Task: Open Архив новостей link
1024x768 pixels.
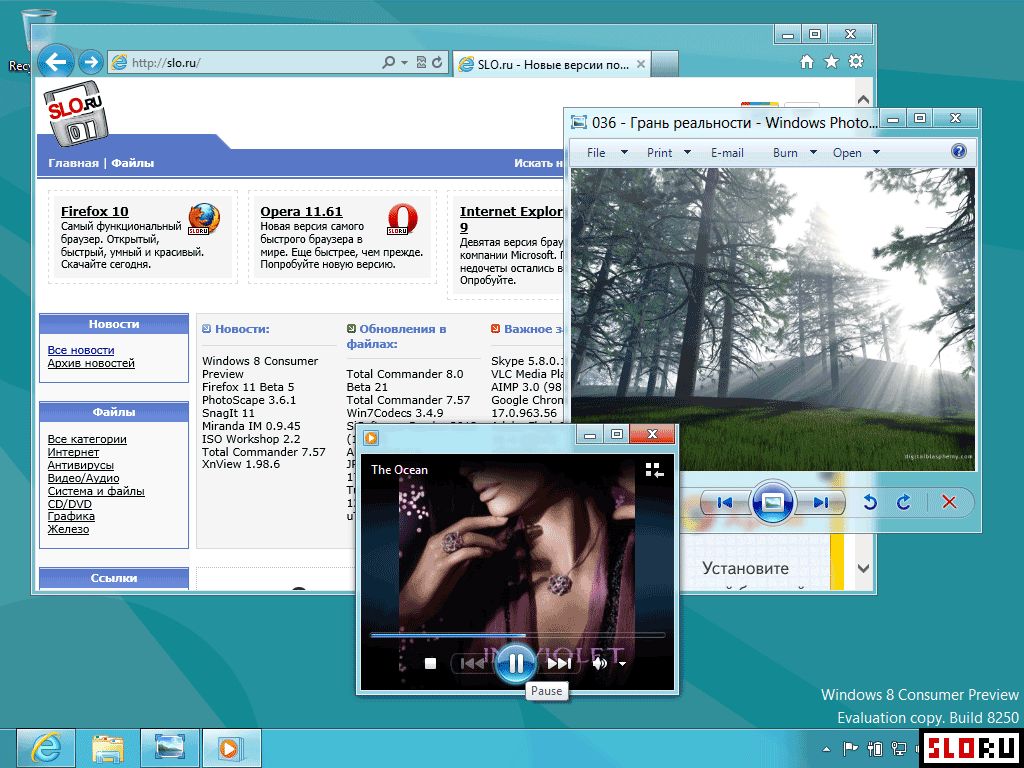Action: (91, 363)
